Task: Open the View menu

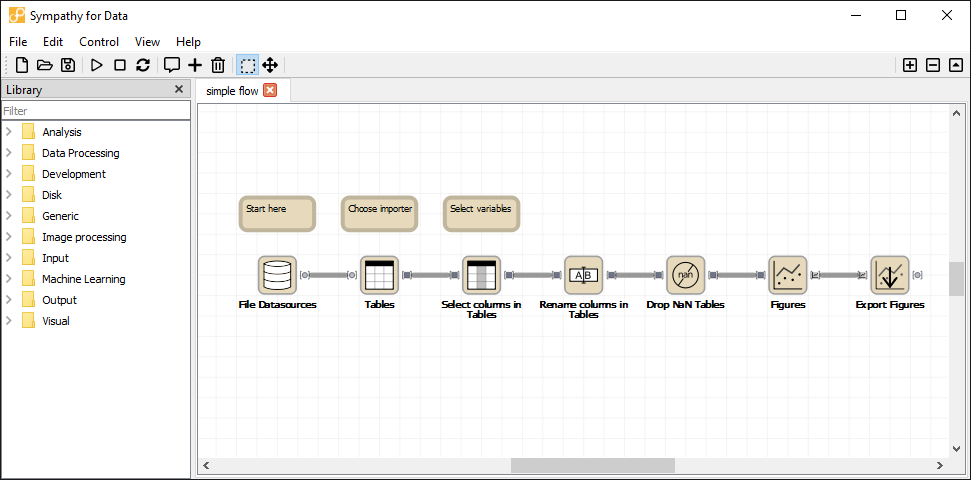Action: point(147,42)
